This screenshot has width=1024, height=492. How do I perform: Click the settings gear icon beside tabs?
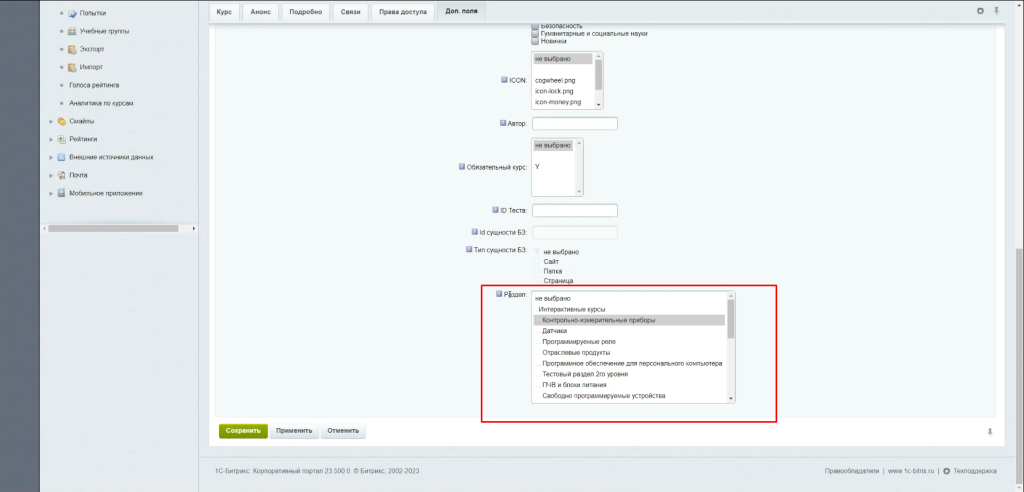(980, 10)
